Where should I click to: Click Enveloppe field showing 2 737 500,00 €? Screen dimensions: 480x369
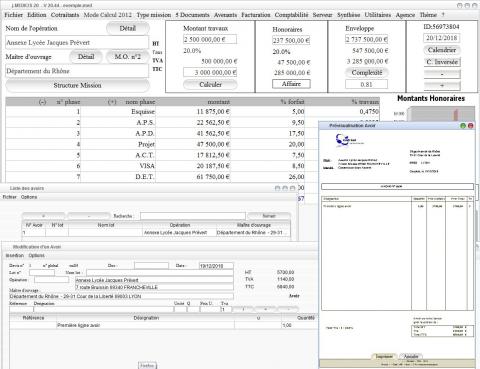click(366, 39)
